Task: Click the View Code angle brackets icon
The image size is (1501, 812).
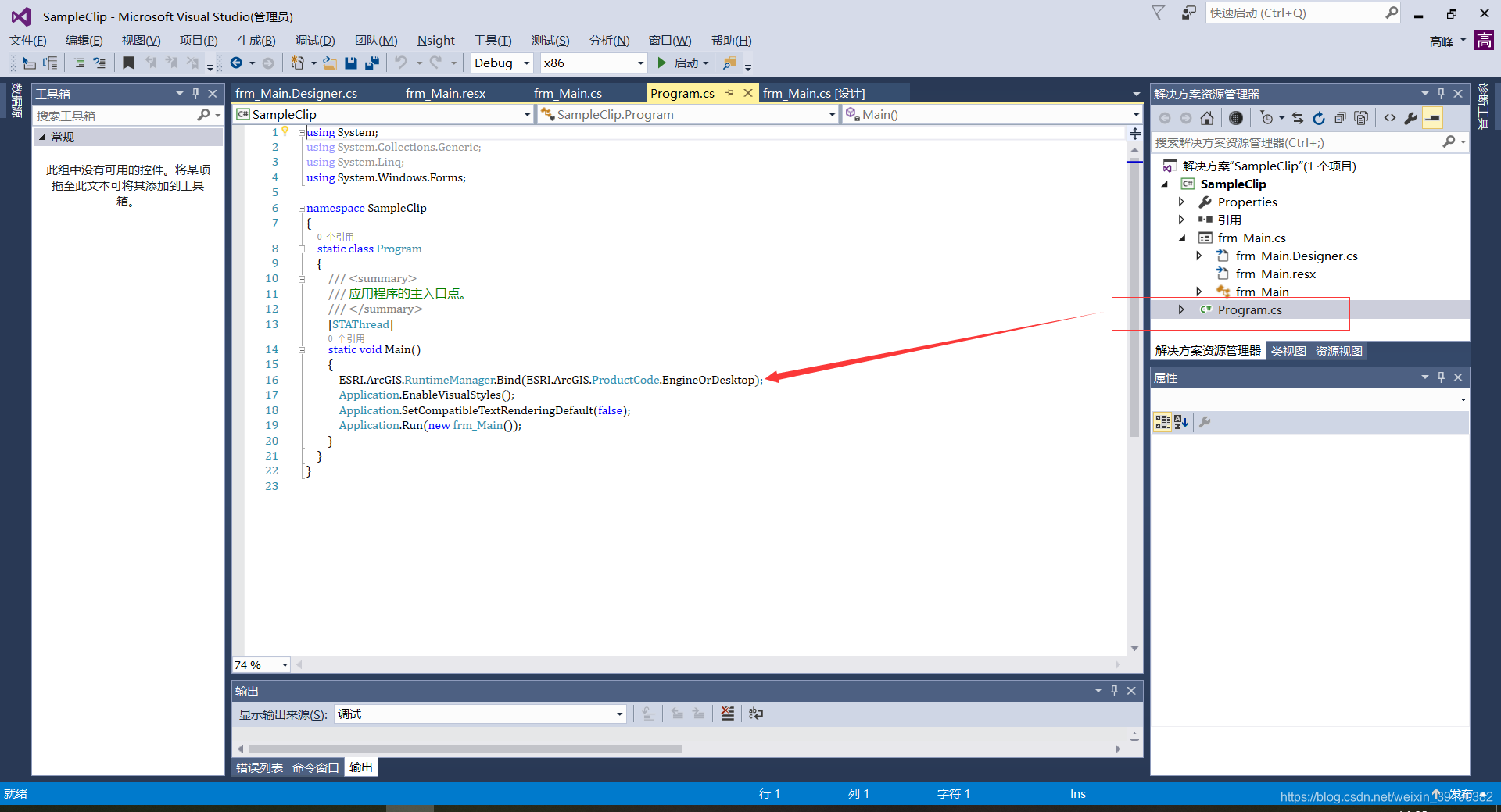Action: coord(1389,118)
